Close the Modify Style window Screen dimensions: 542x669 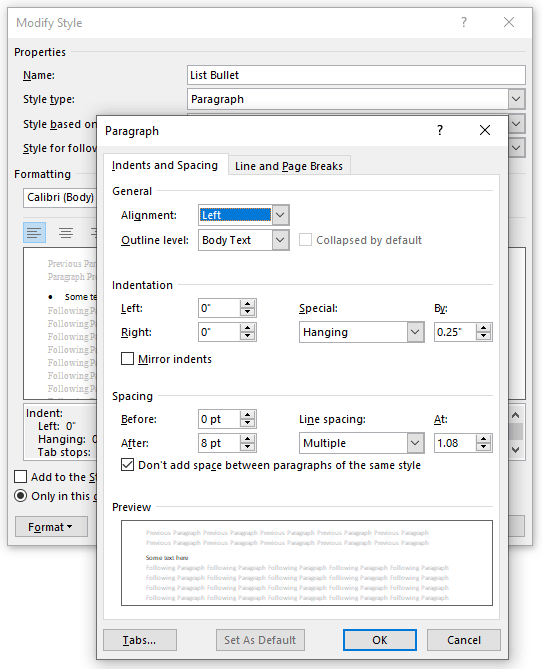(509, 22)
